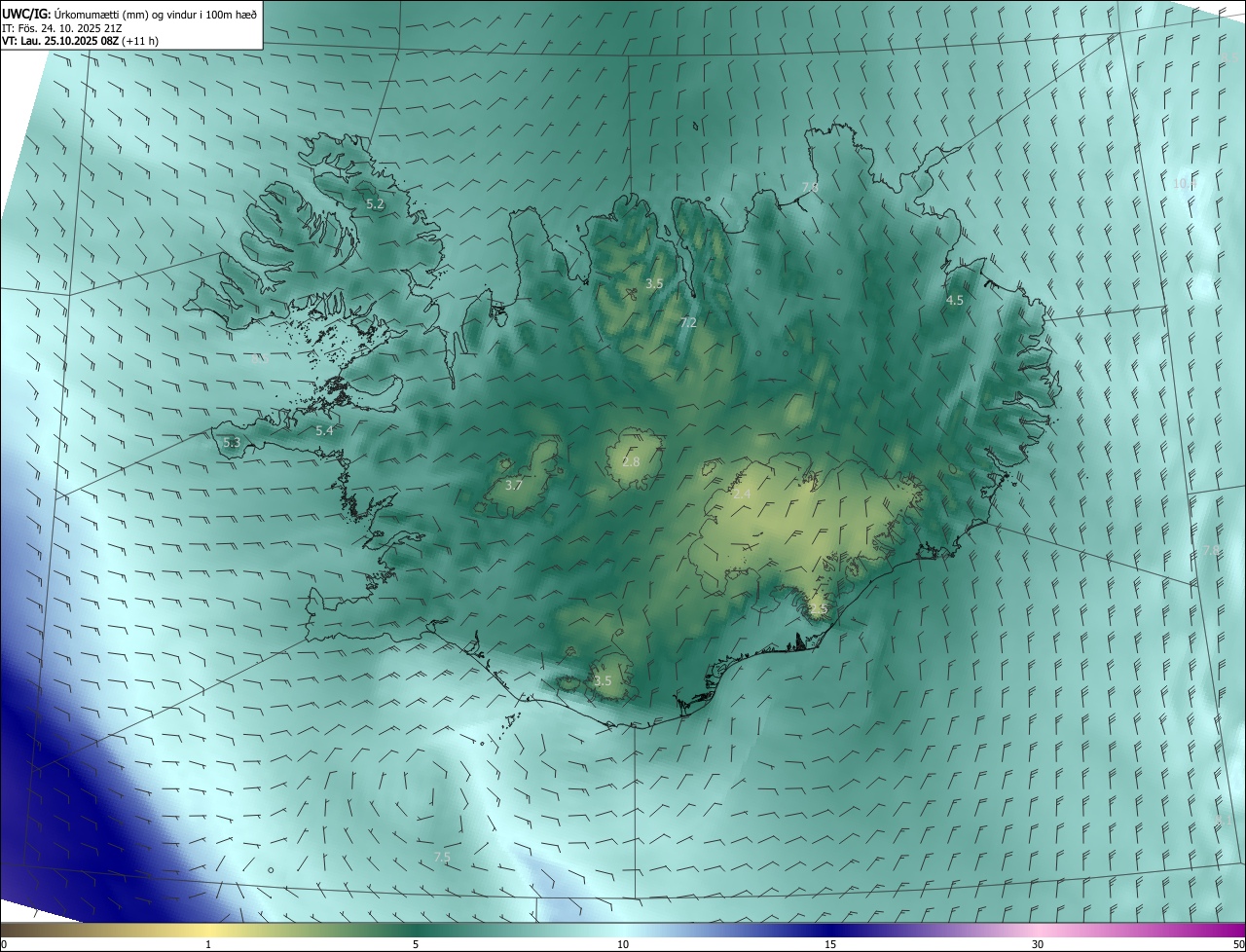Viewport: 1246px width, 952px height.
Task: Click the "2.4" value on the large glacier
Action: tap(742, 494)
